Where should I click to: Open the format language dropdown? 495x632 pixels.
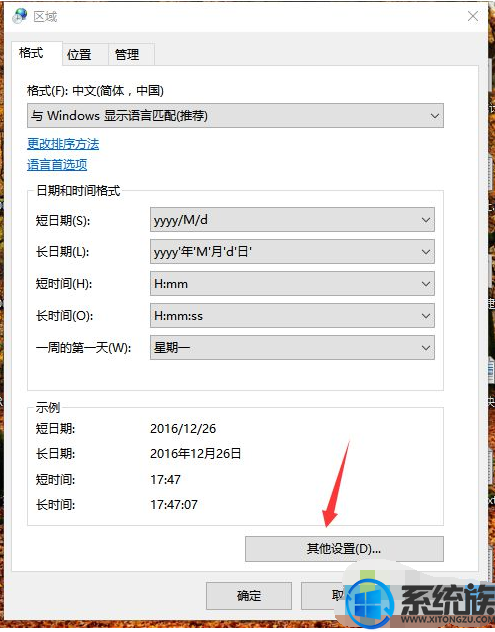[x=235, y=116]
